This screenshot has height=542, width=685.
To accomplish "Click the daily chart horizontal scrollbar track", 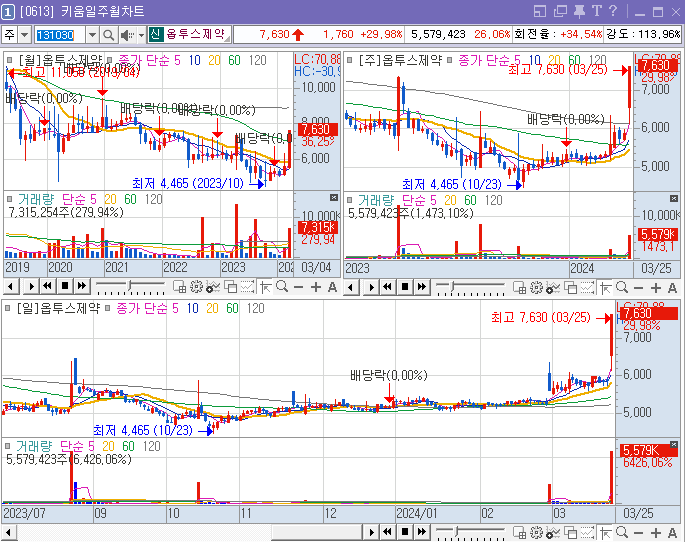I will pos(189,532).
